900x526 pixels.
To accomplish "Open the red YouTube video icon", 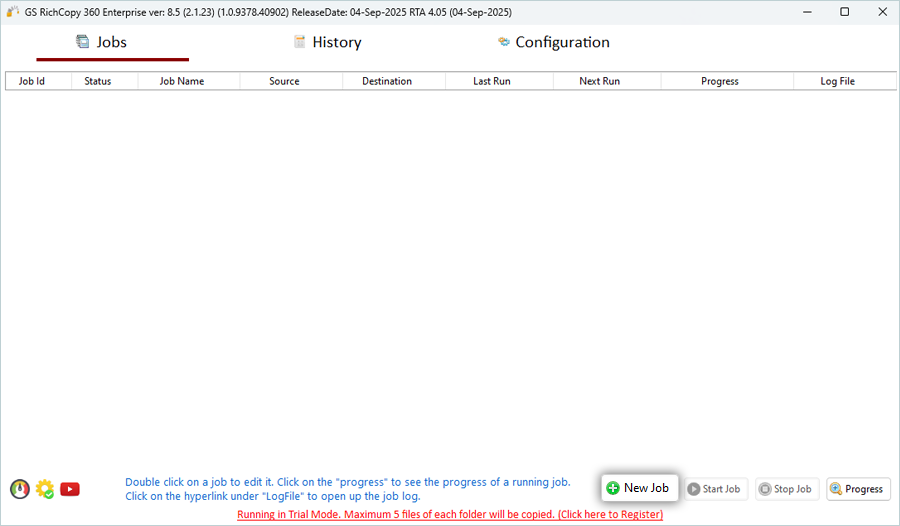I will (70, 489).
